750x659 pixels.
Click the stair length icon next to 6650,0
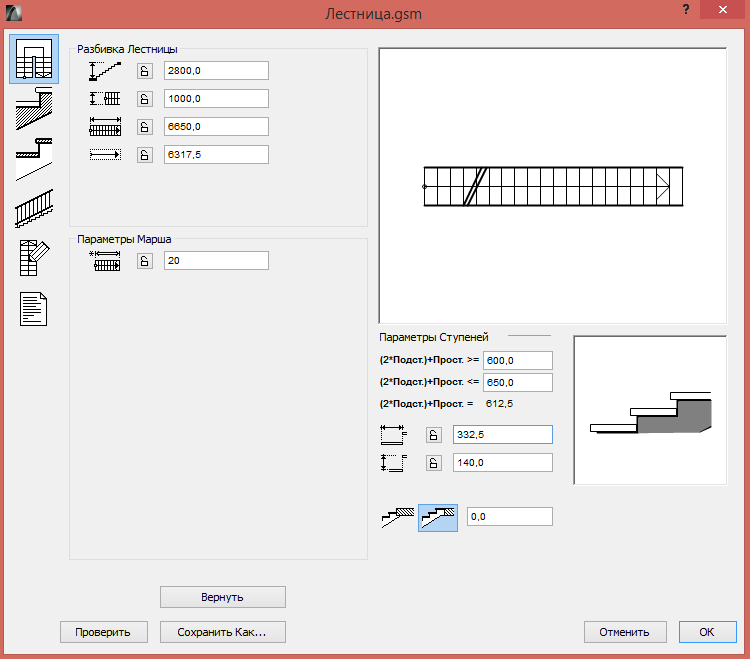coord(105,127)
